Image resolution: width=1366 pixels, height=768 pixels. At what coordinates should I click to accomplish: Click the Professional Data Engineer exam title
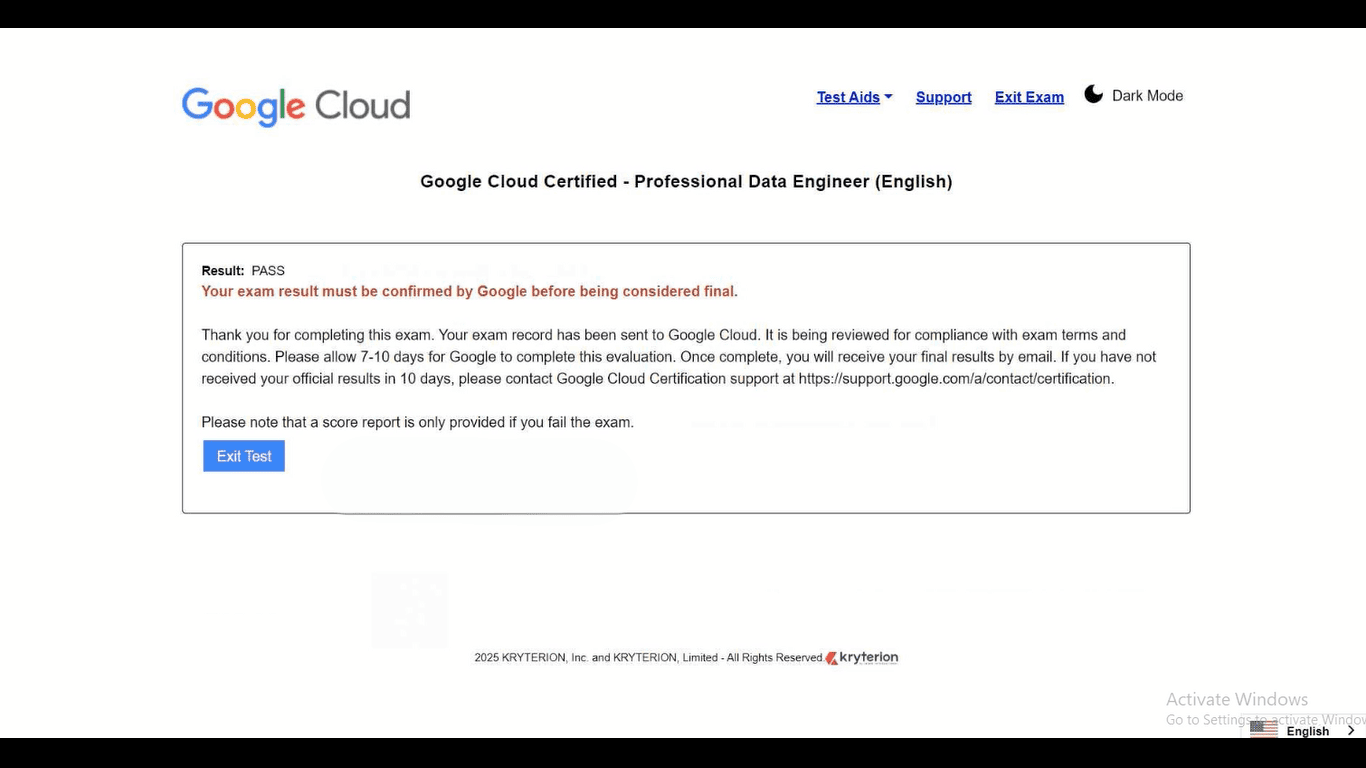click(x=686, y=182)
